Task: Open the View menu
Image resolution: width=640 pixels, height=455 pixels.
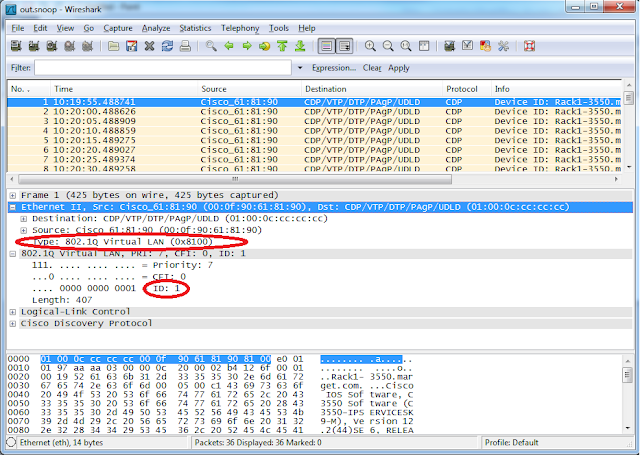Action: [65, 28]
